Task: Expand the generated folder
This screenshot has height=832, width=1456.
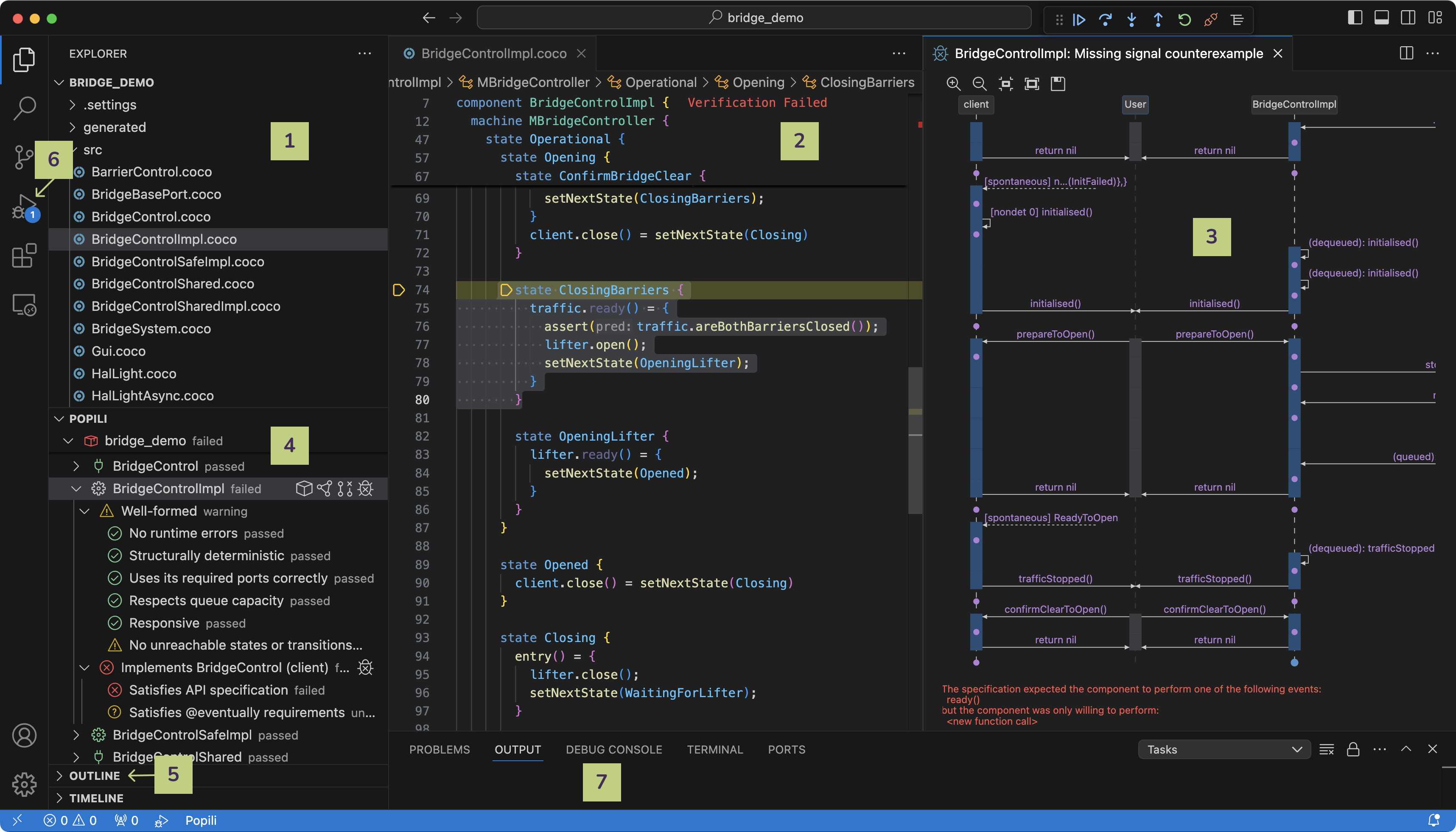Action: pos(72,127)
